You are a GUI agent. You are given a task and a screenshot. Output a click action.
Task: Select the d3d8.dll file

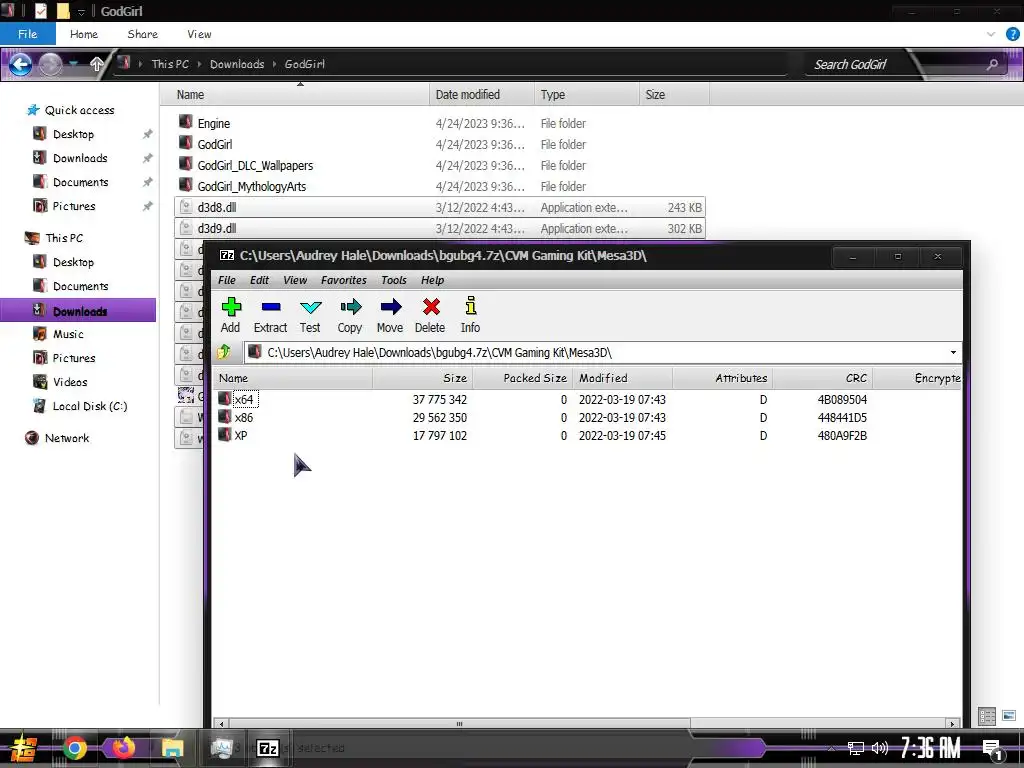coord(440,208)
